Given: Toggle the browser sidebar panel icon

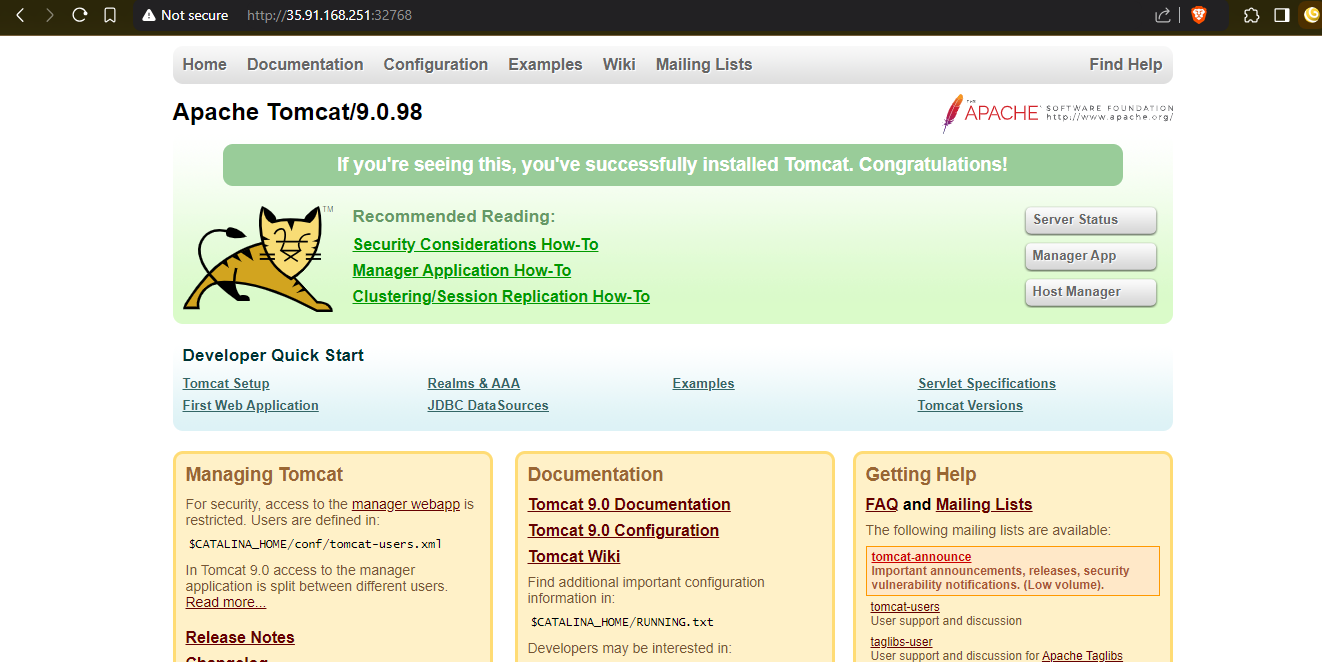Looking at the screenshot, I should click(1281, 15).
